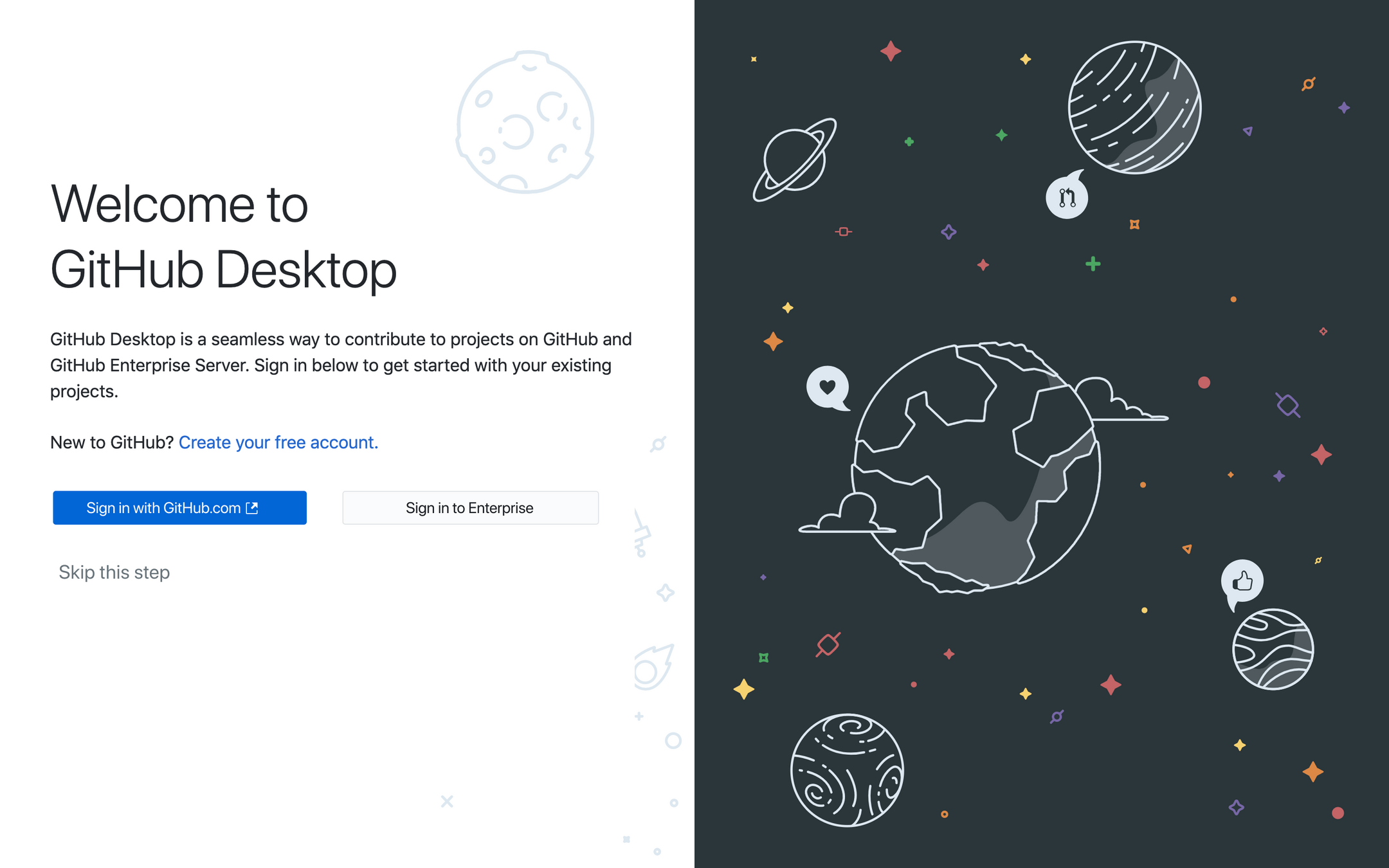This screenshot has height=868, width=1389.
Task: Click the Sign in to Enterprise button
Action: pos(470,508)
